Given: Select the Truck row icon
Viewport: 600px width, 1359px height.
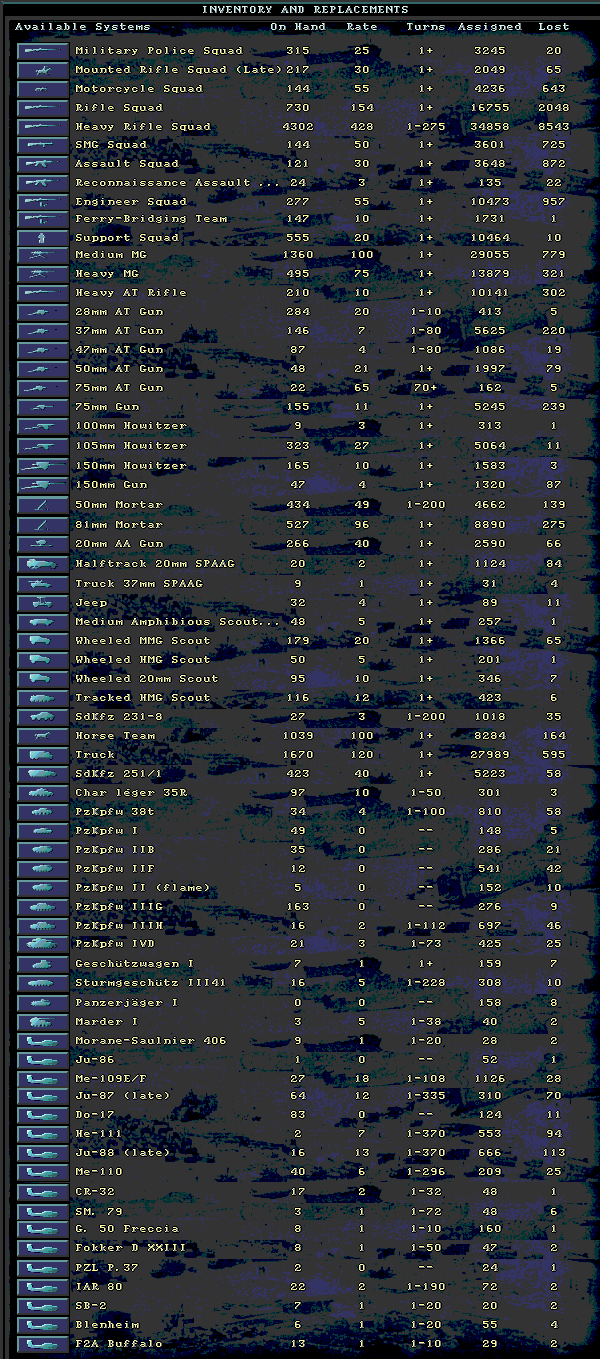Looking at the screenshot, I should [42, 755].
